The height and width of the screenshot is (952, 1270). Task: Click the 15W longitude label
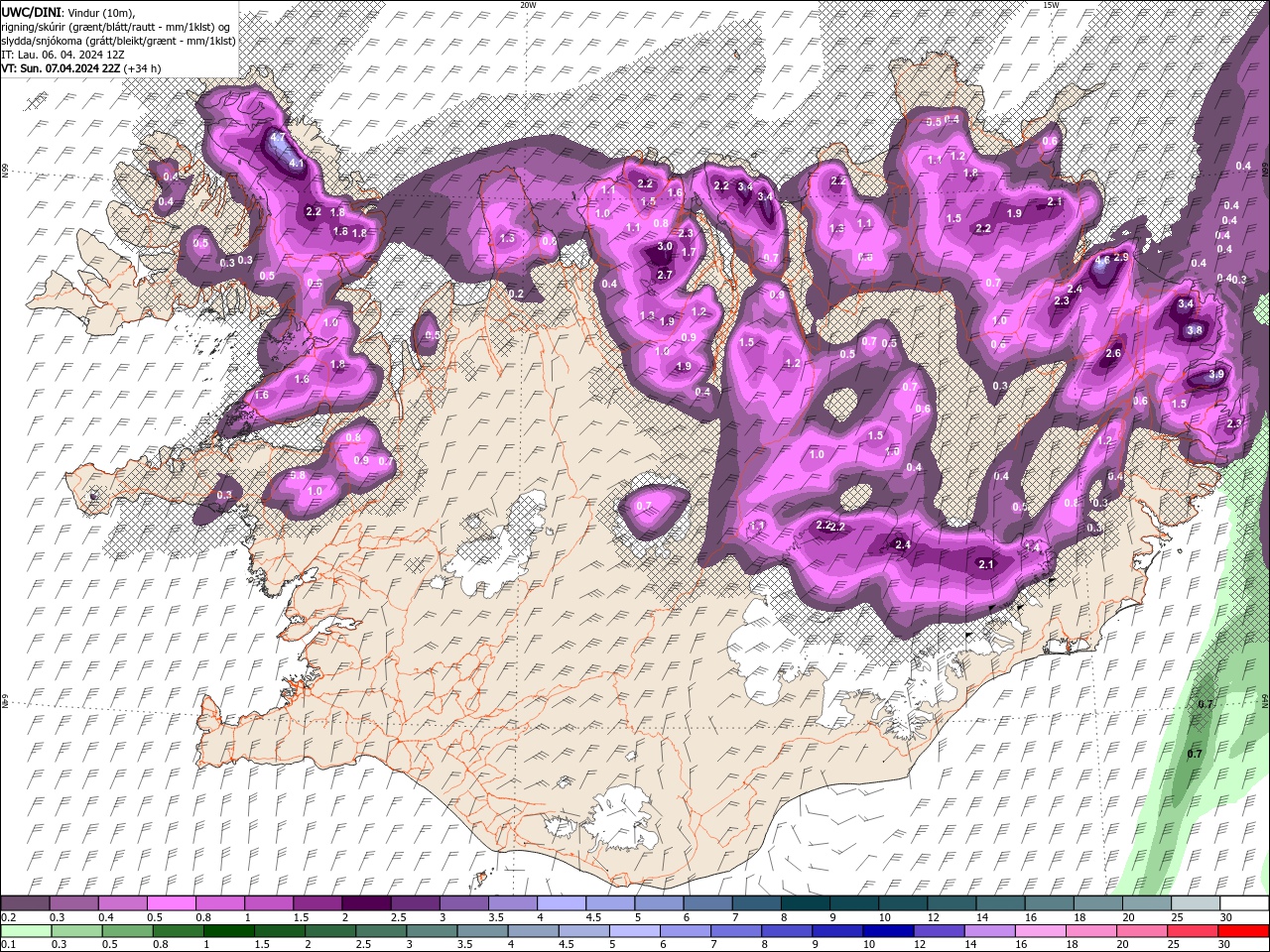click(x=1051, y=5)
